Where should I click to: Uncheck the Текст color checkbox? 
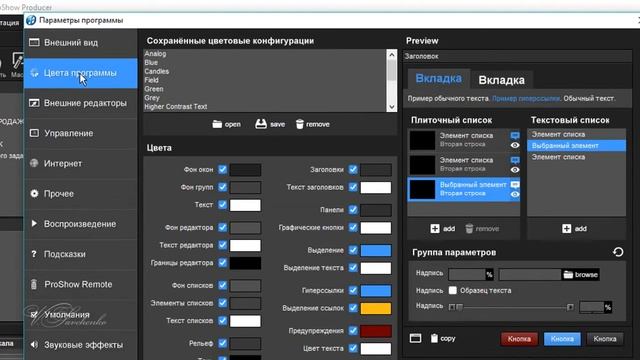tap(222, 204)
